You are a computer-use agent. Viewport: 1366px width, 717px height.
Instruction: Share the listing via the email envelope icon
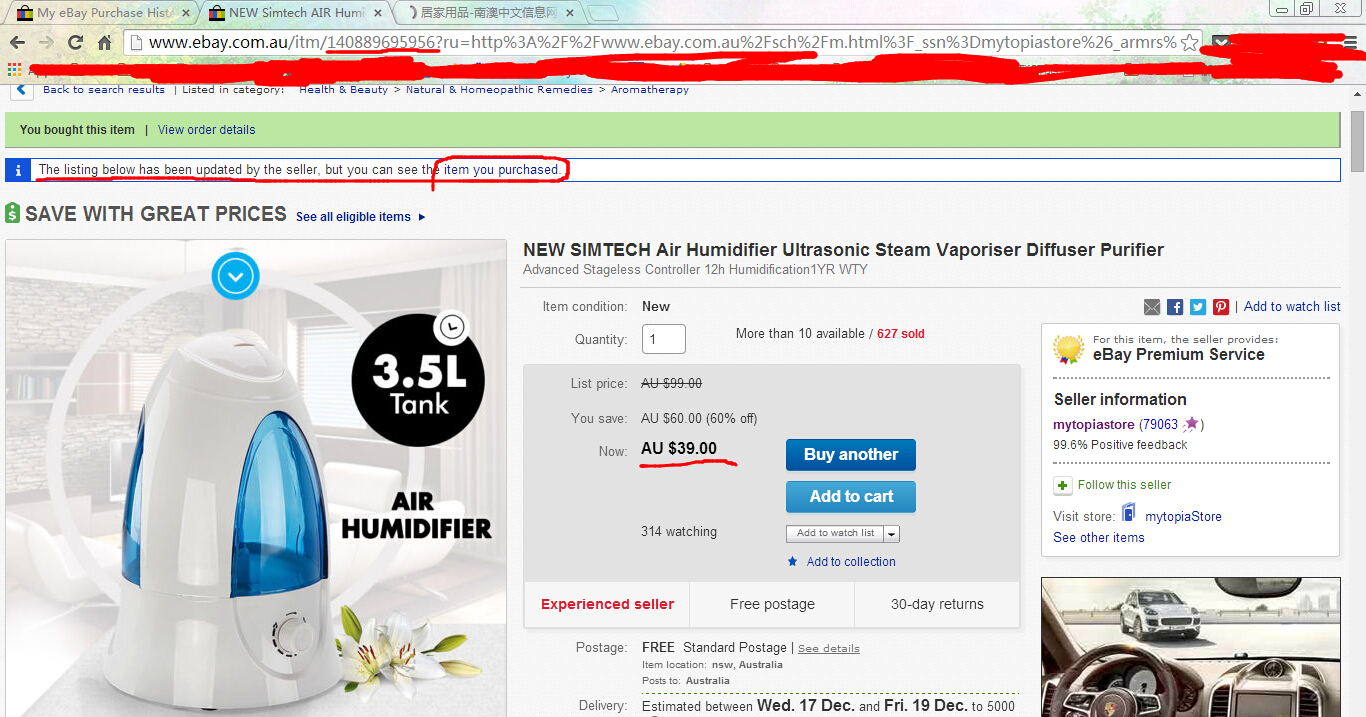[1152, 307]
